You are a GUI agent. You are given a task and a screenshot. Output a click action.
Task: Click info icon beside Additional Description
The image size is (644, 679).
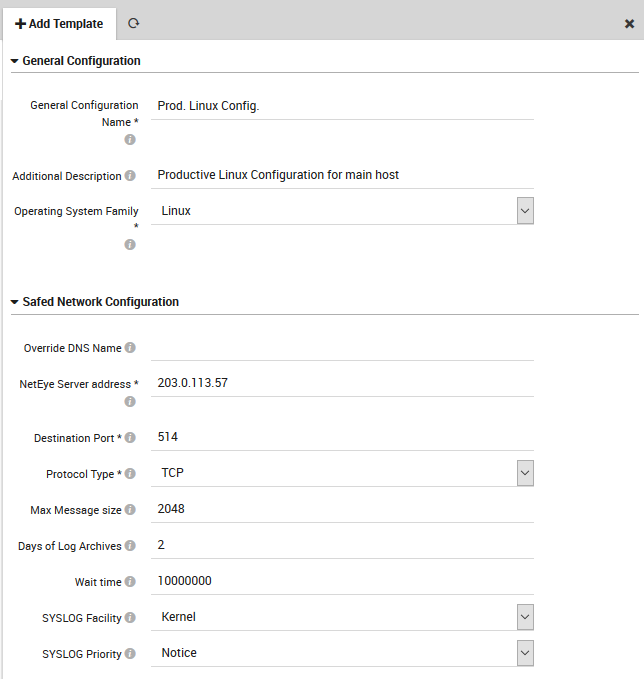[130, 176]
